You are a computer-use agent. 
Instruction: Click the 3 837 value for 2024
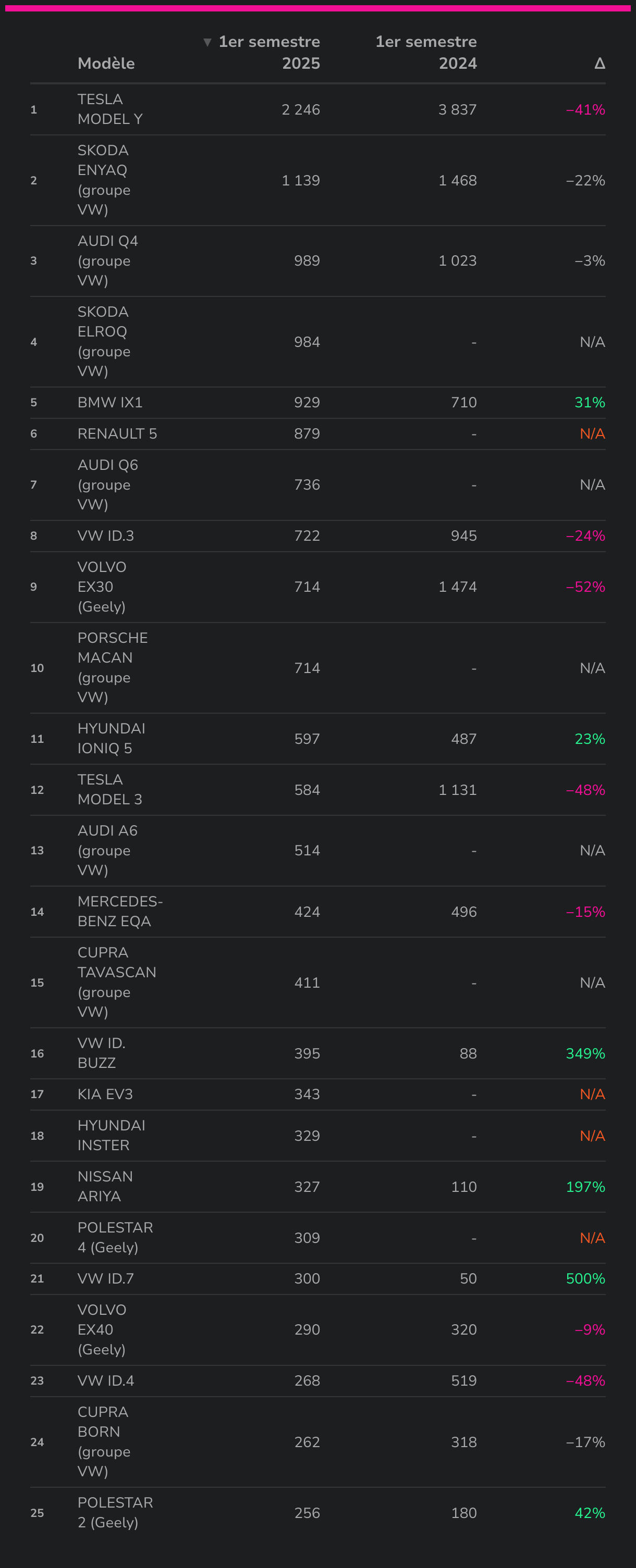click(457, 110)
